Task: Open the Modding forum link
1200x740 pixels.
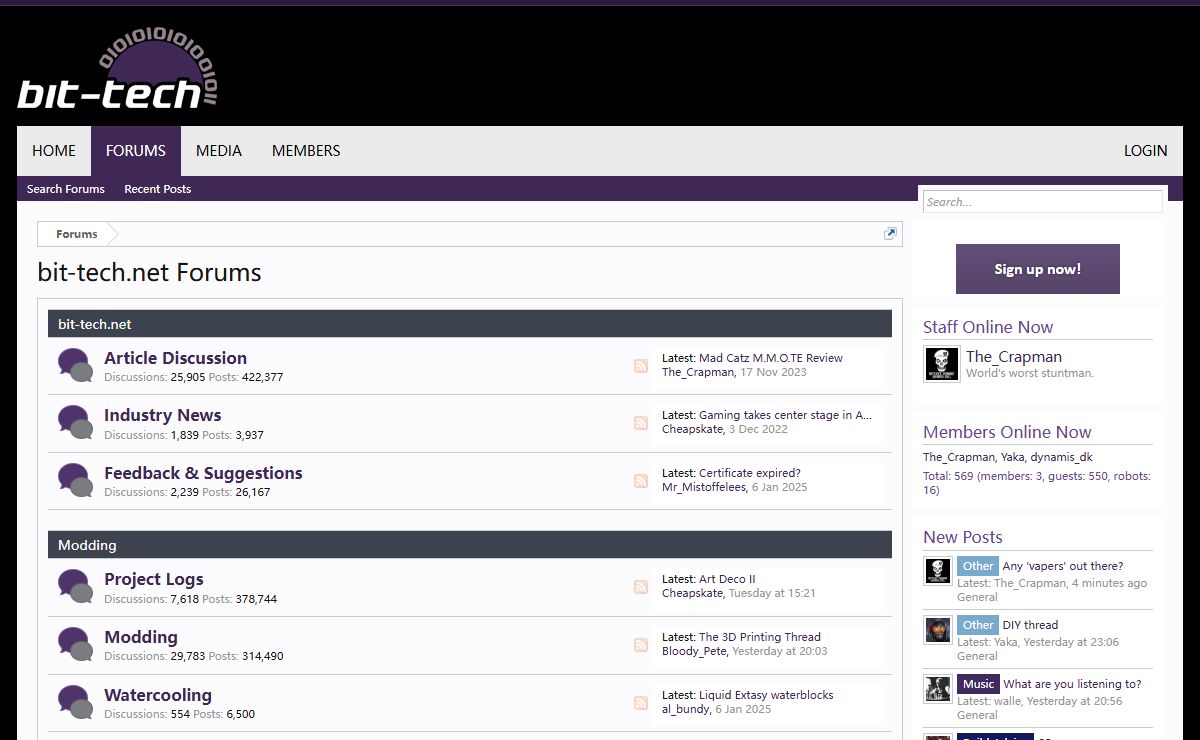Action: (x=141, y=637)
